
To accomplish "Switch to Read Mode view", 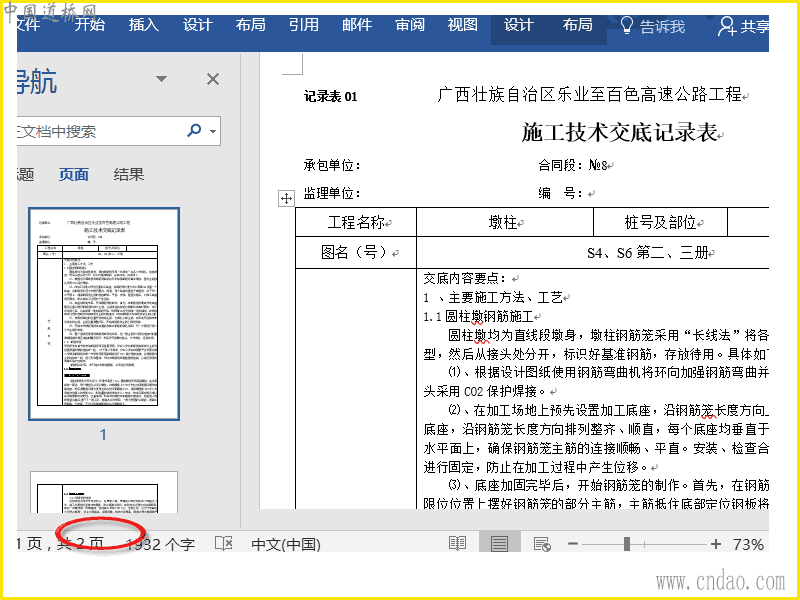I will 457,543.
